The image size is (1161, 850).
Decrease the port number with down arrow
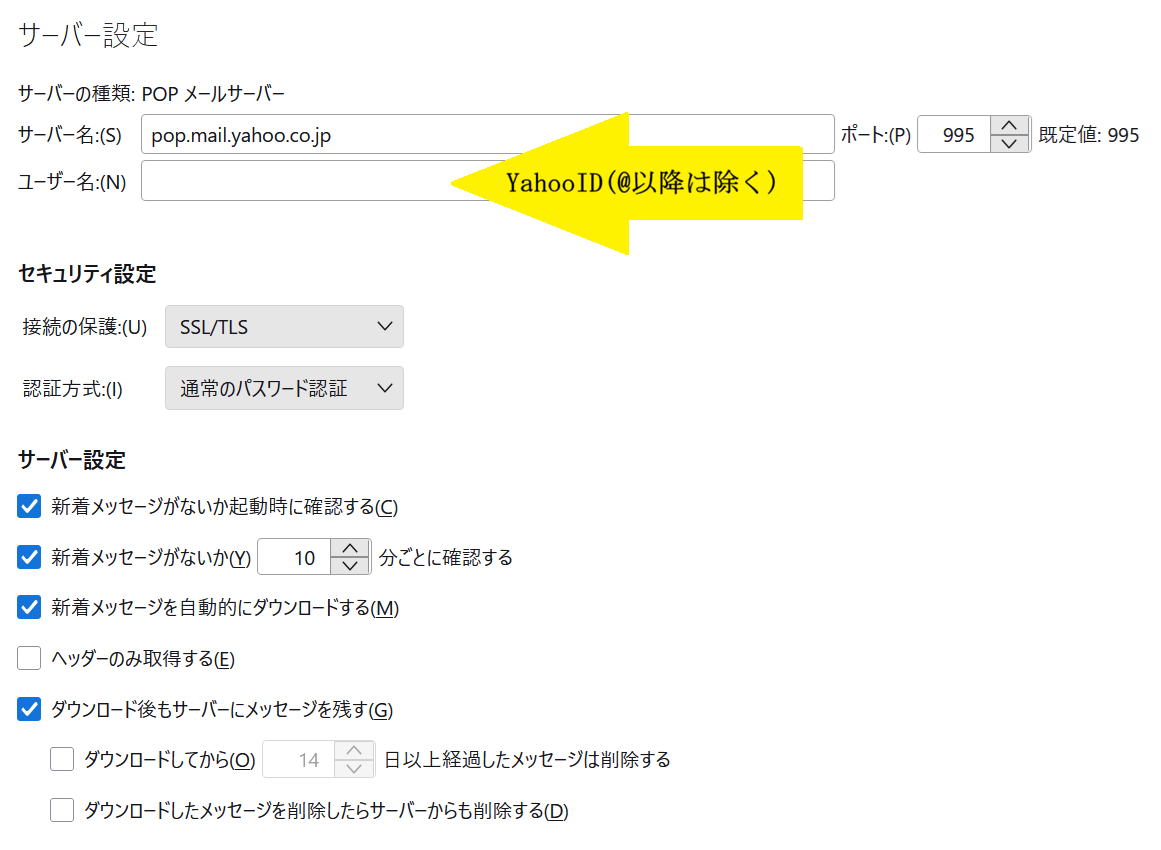(x=1010, y=144)
